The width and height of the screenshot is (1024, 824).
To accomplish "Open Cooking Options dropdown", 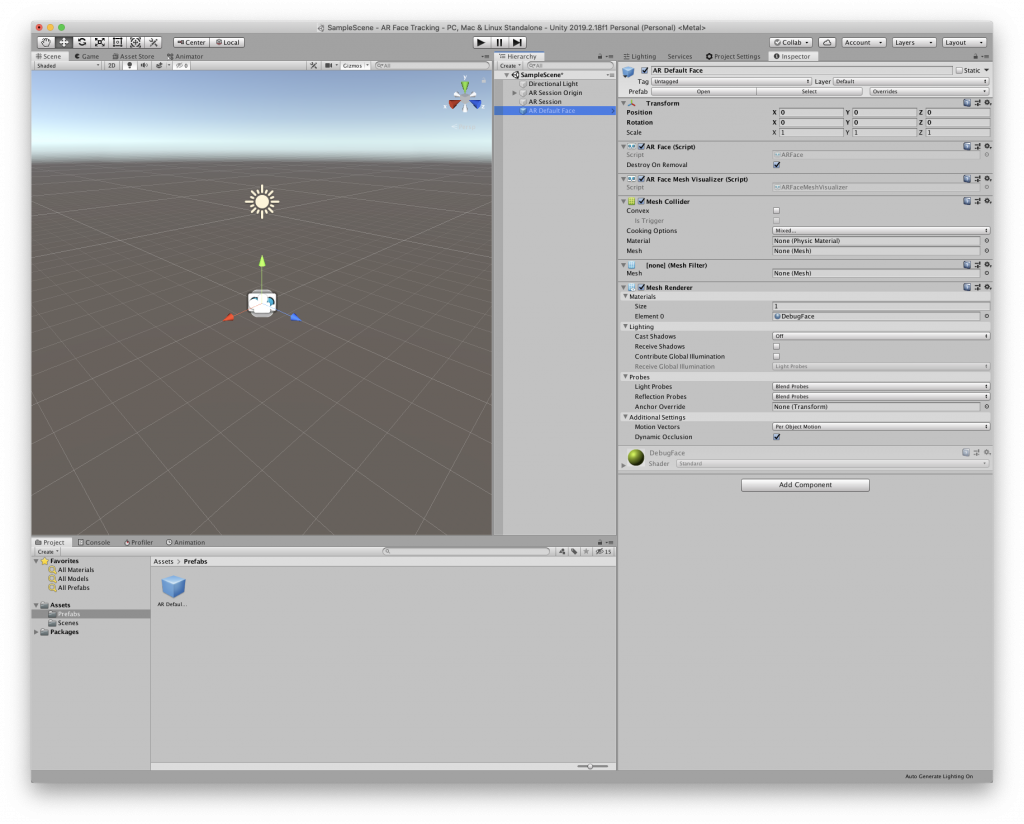I will pyautogui.click(x=881, y=230).
